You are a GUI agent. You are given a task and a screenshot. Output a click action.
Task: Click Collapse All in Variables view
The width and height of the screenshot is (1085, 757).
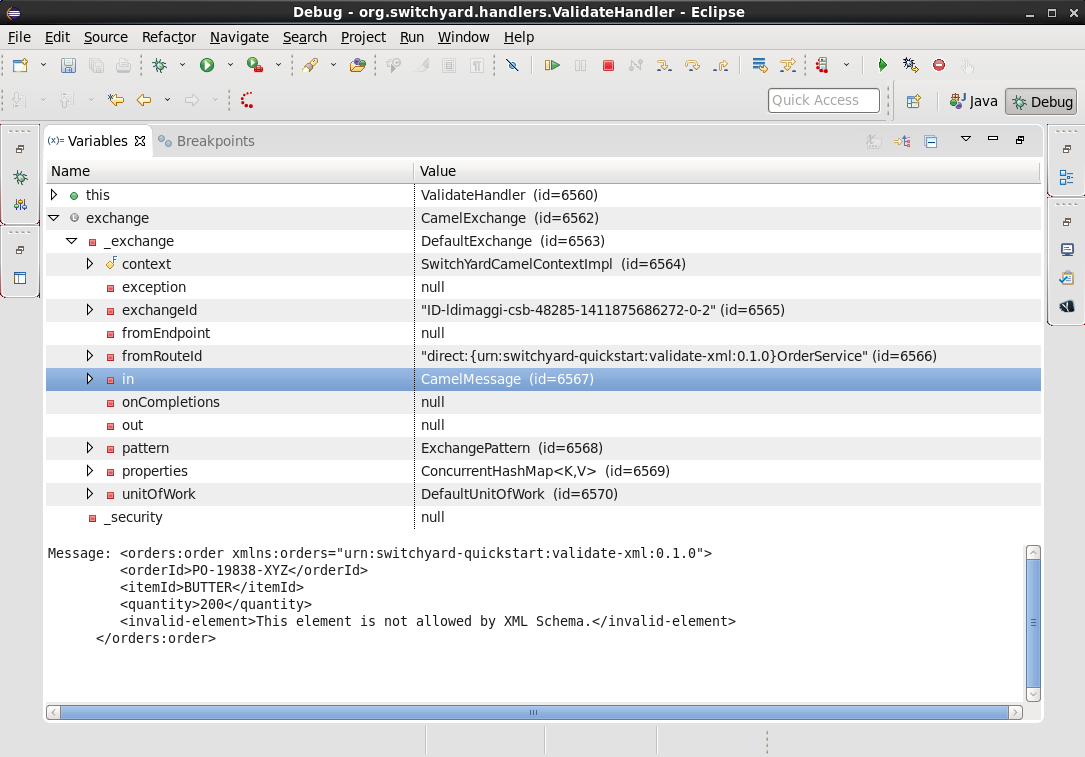(931, 141)
